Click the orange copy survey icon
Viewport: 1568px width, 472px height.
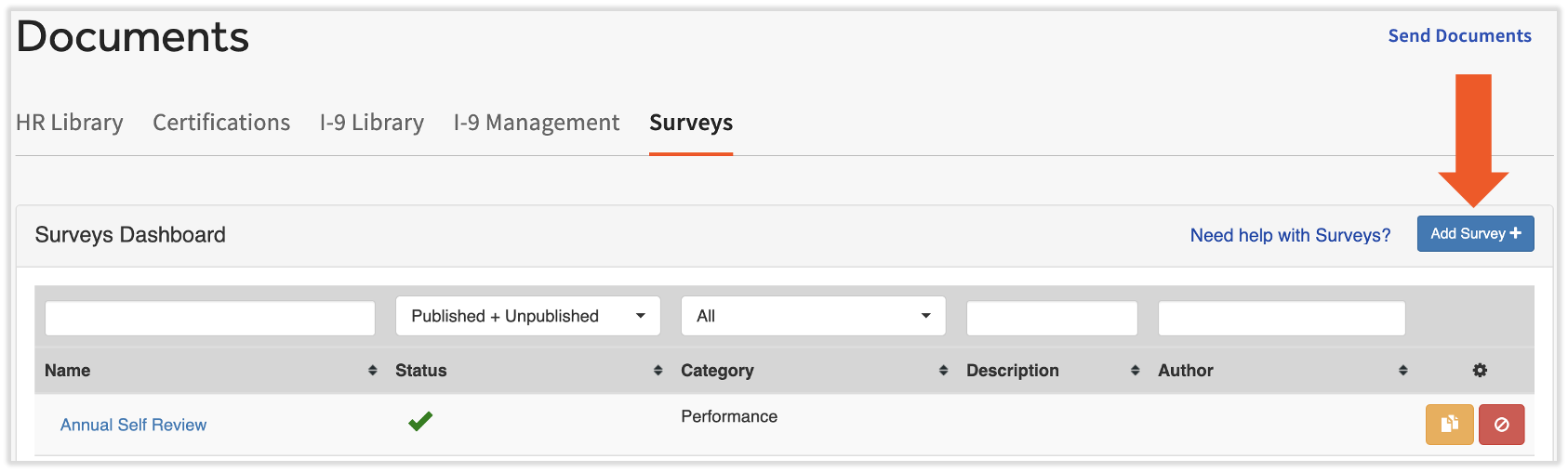[x=1449, y=425]
